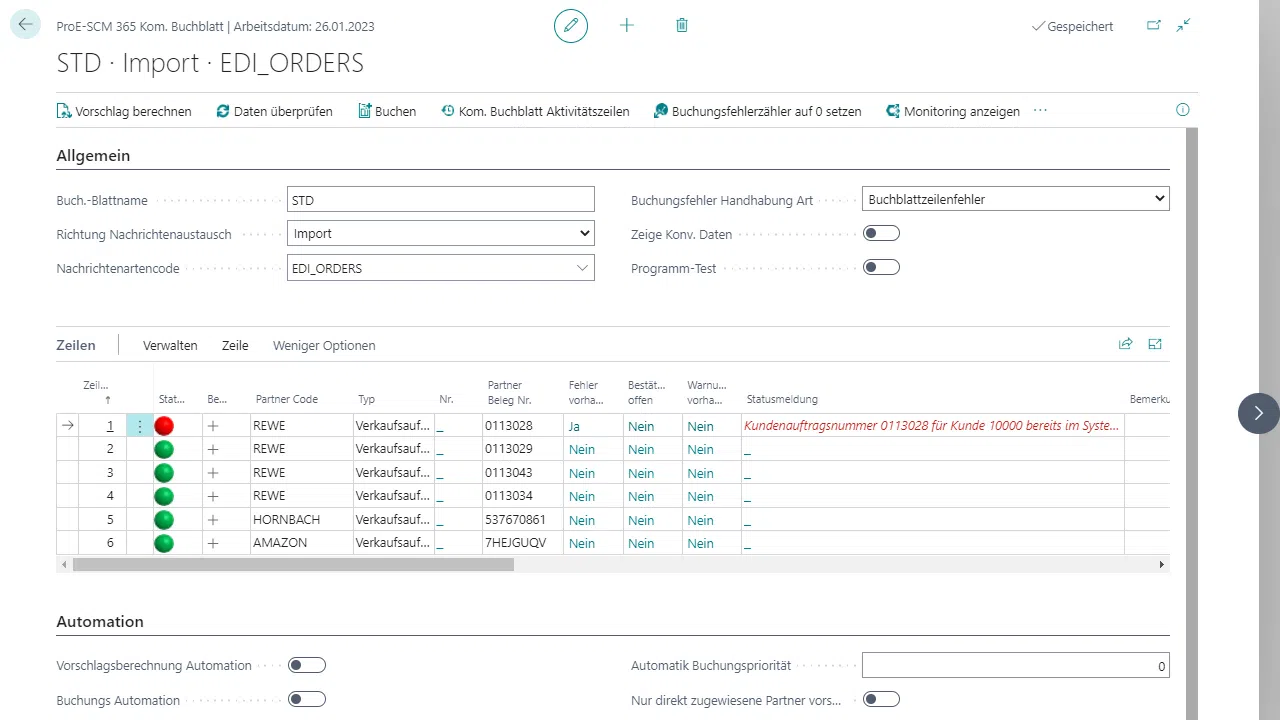Open page in new window icon
Screen dimensions: 1280x720
[1154, 26]
